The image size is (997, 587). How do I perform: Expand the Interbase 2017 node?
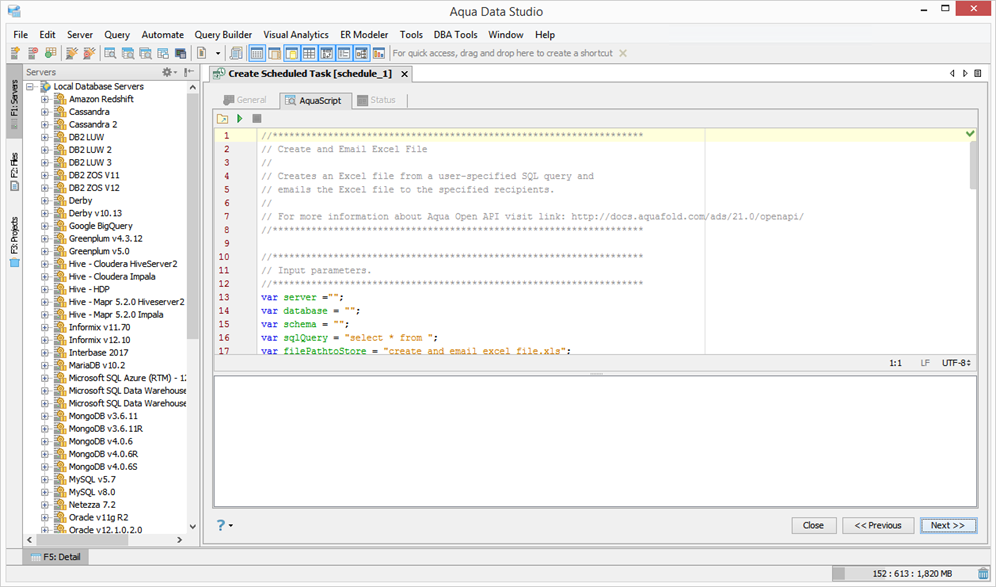click(45, 352)
